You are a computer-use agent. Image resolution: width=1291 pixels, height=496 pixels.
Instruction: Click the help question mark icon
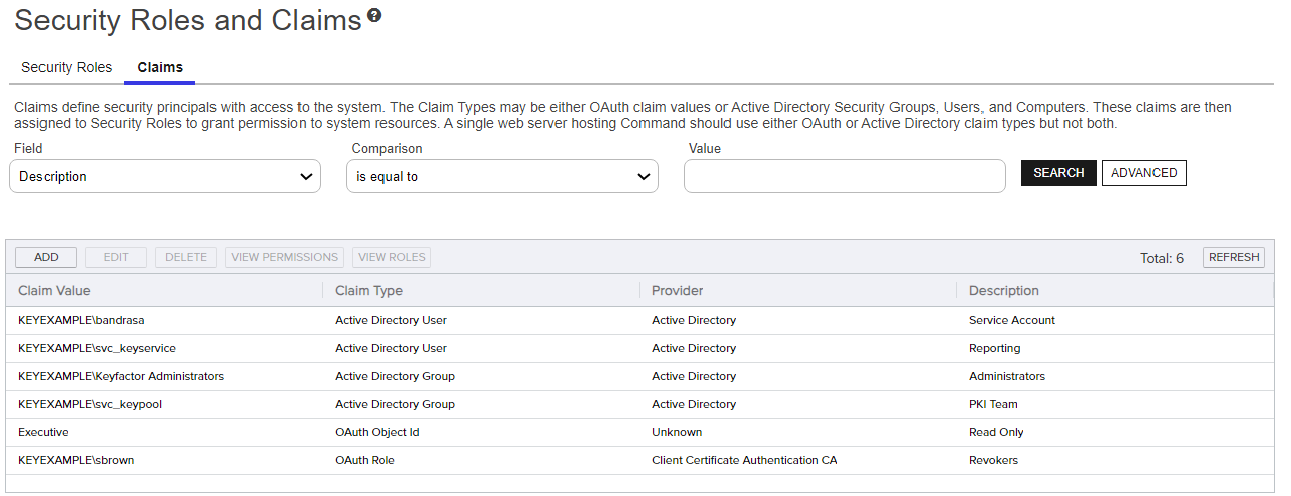click(374, 16)
